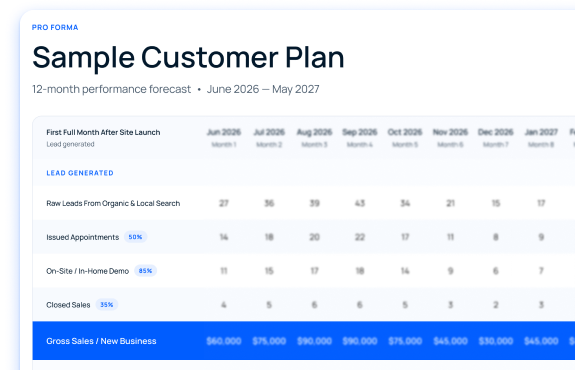Click Raw Leads value 17 for Jan 2027

click(x=541, y=203)
